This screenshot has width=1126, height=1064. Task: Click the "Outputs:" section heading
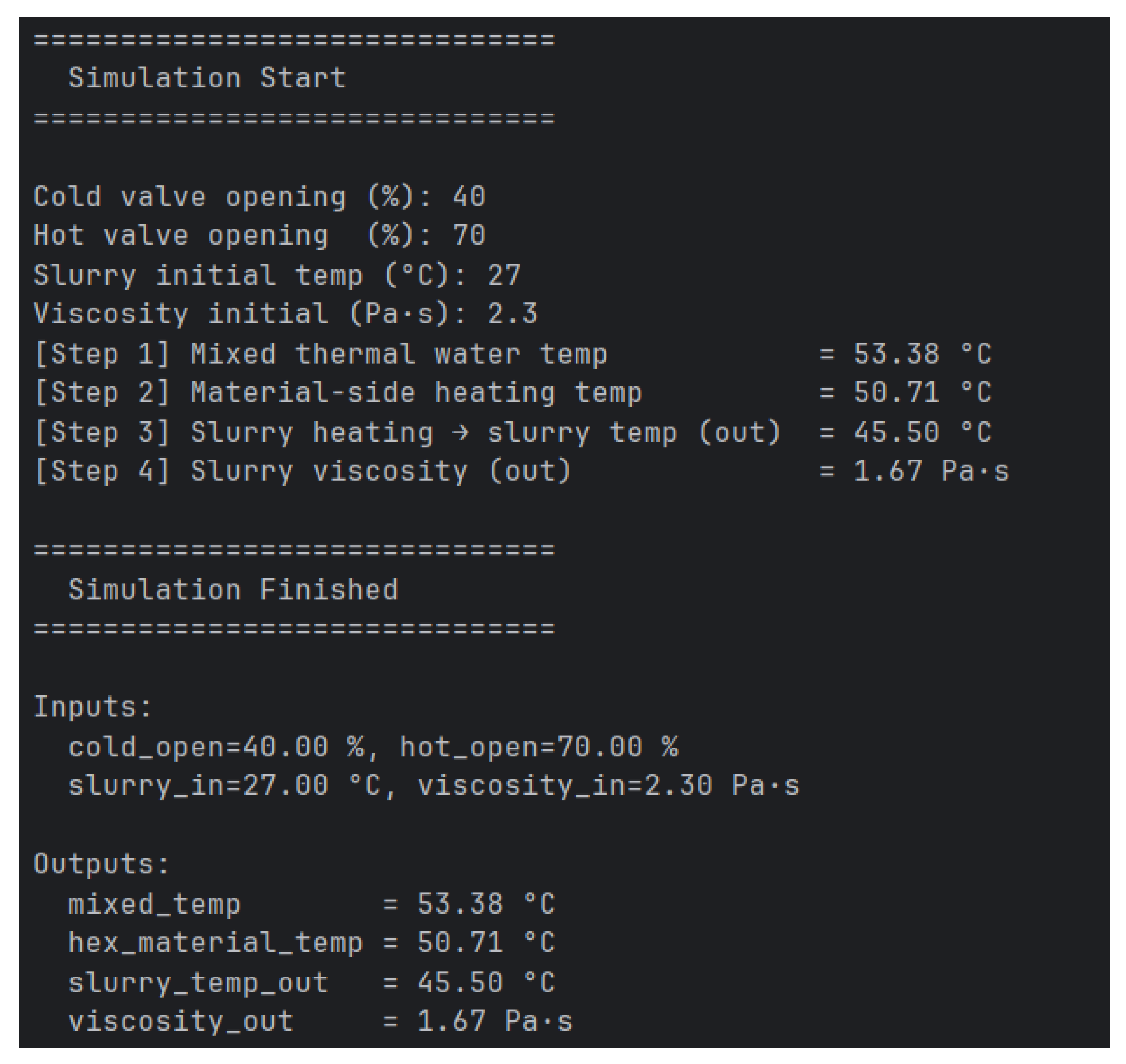tap(102, 864)
